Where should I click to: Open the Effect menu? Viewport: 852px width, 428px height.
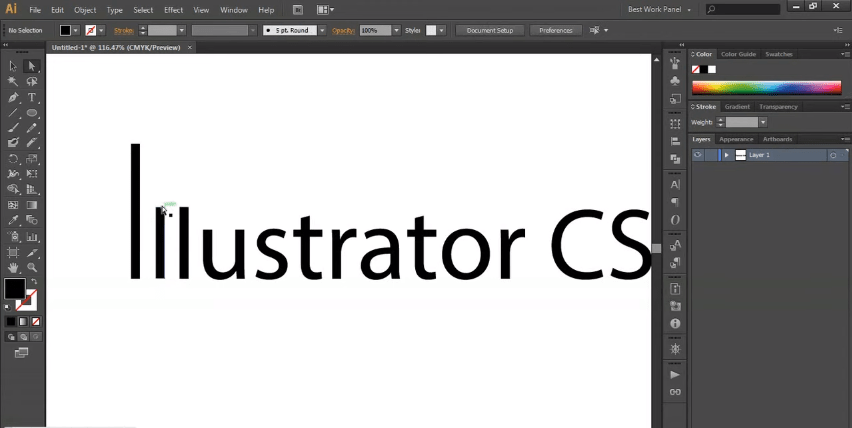(174, 9)
